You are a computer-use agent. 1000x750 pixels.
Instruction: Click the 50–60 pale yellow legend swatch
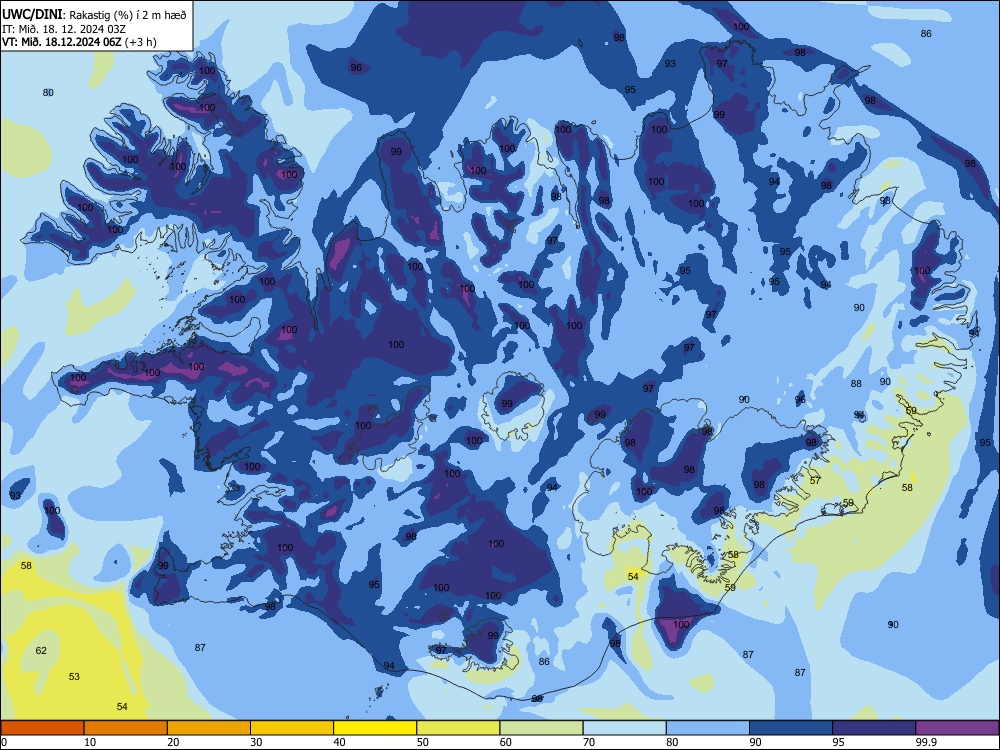coord(458,728)
